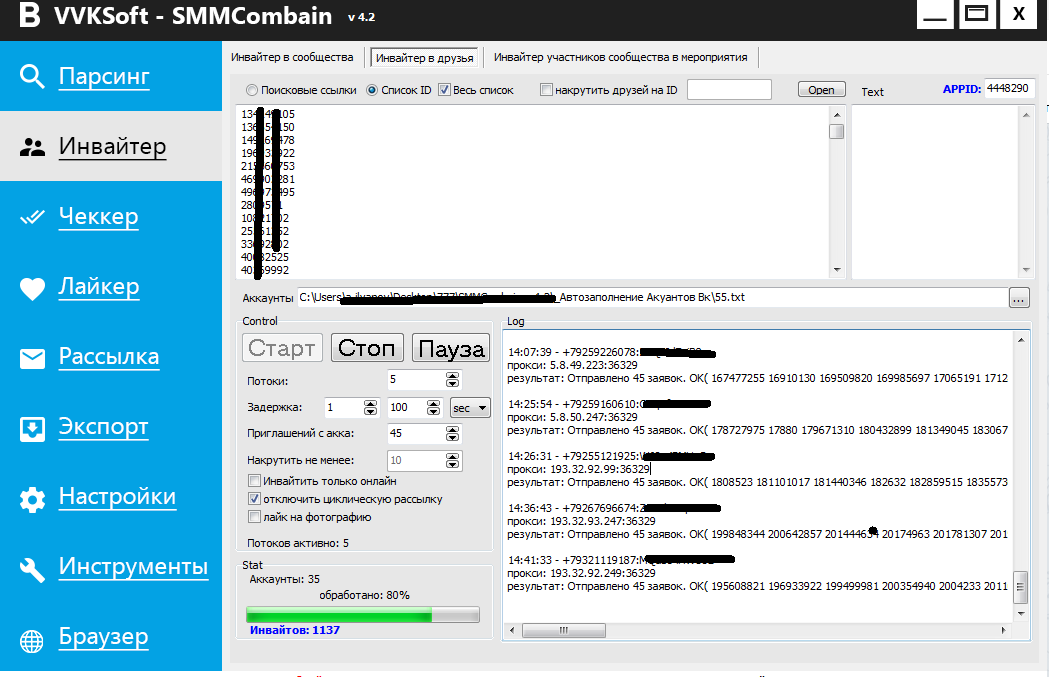Click the Парсинг magnifier icon
Viewport: 1049px width, 677px height.
coord(33,77)
